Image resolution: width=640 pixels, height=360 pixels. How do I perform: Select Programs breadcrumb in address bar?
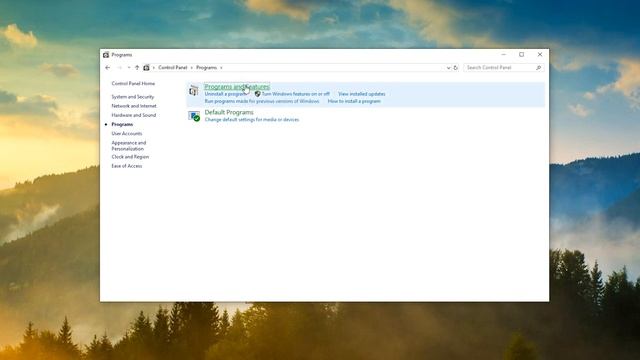pyautogui.click(x=207, y=68)
